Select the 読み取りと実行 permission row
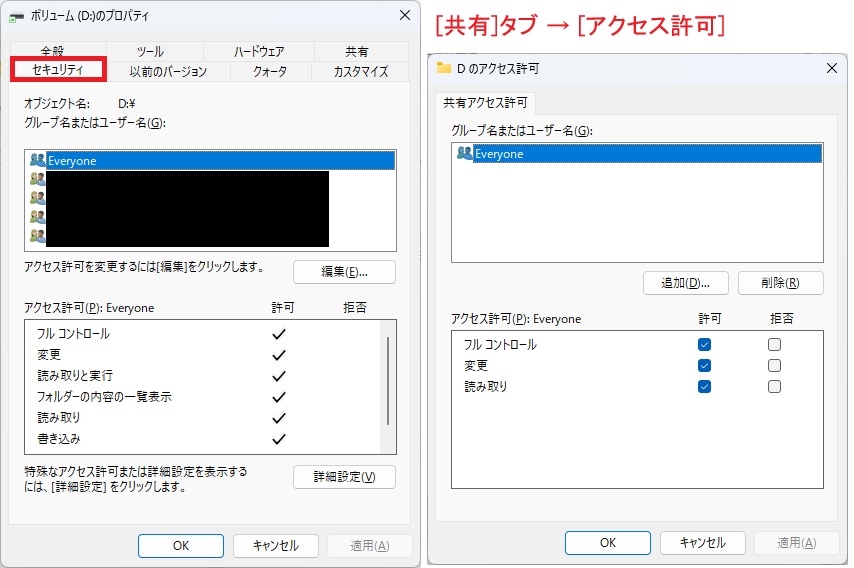Viewport: 854px width, 568px height. [203, 376]
